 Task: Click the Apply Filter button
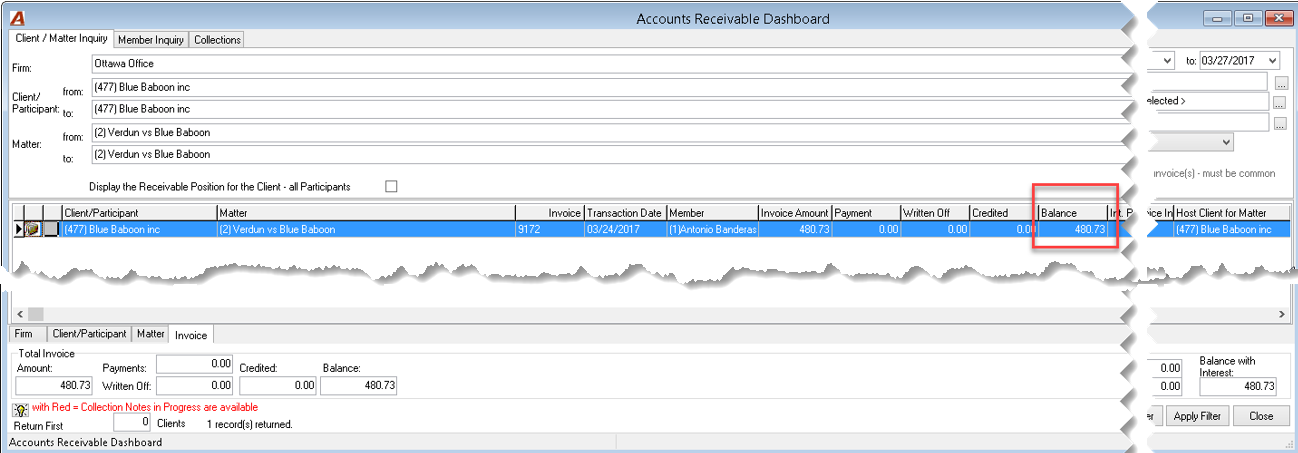tap(1198, 416)
